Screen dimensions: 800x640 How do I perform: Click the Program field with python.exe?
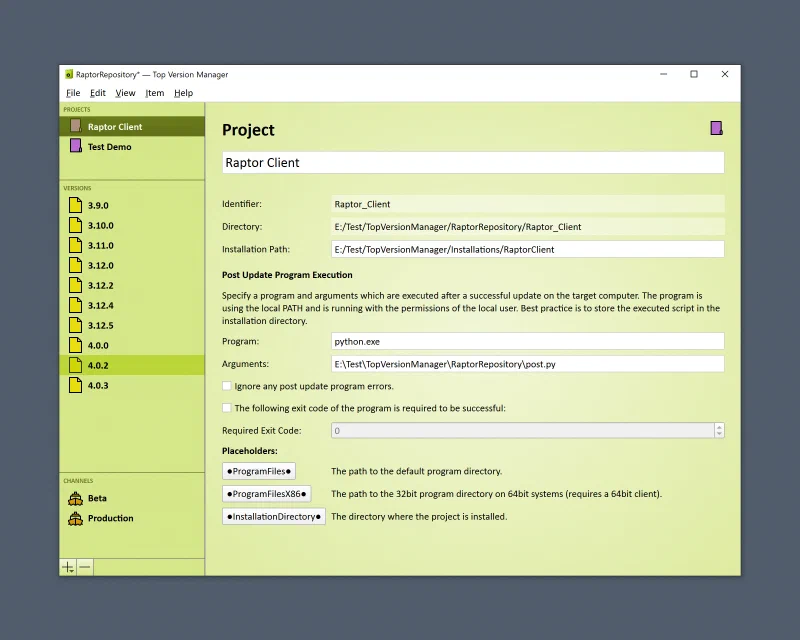tap(528, 341)
